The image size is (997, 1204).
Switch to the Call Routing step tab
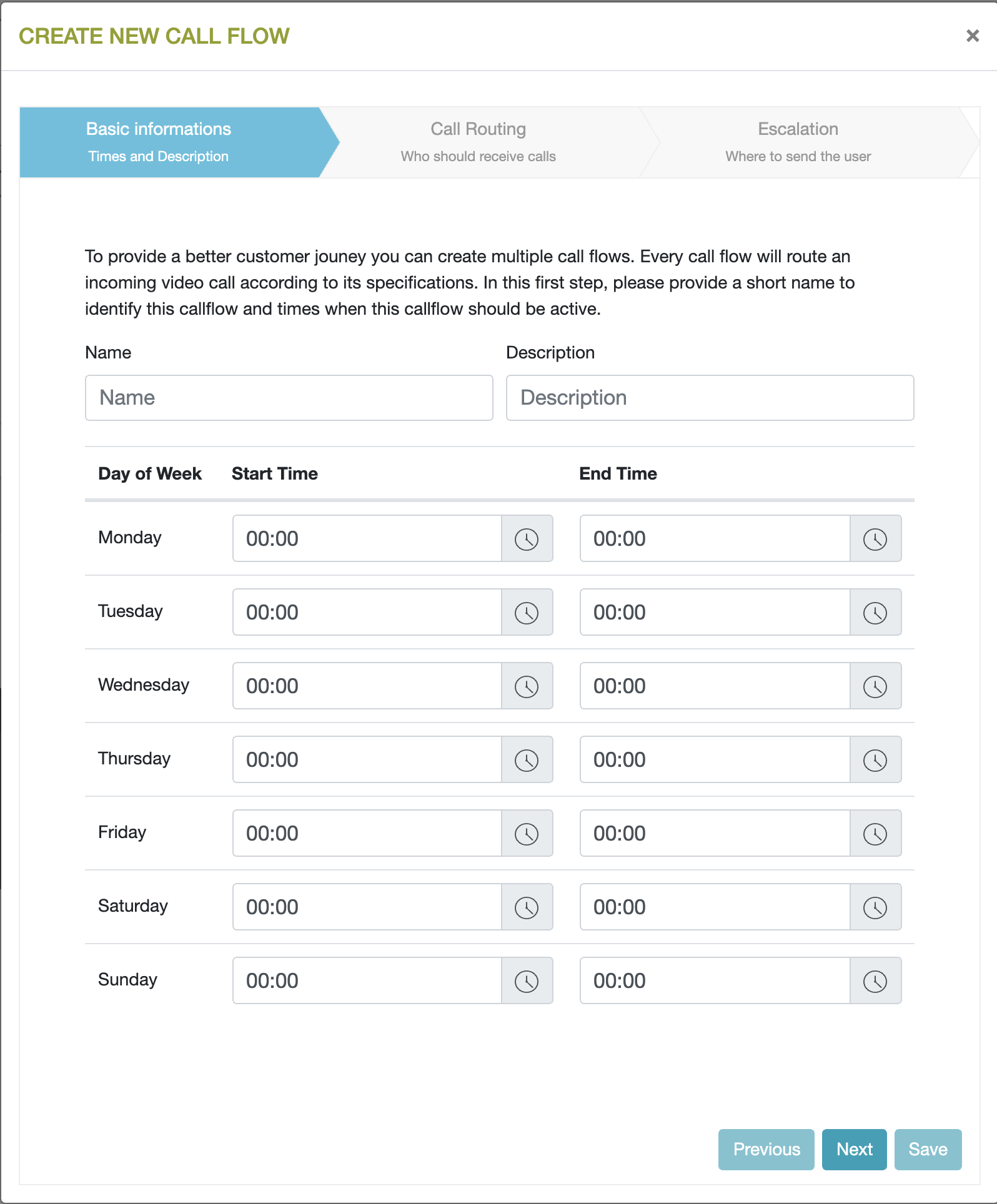pos(479,142)
